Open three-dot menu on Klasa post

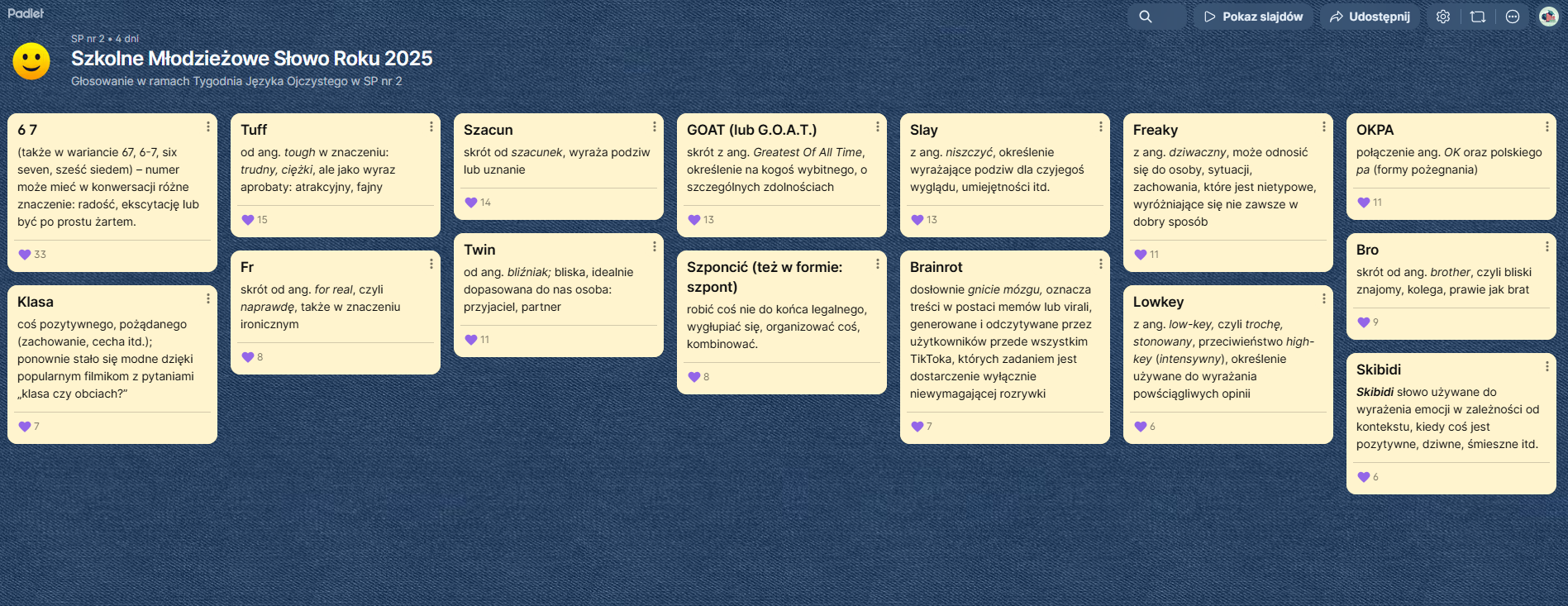(207, 299)
